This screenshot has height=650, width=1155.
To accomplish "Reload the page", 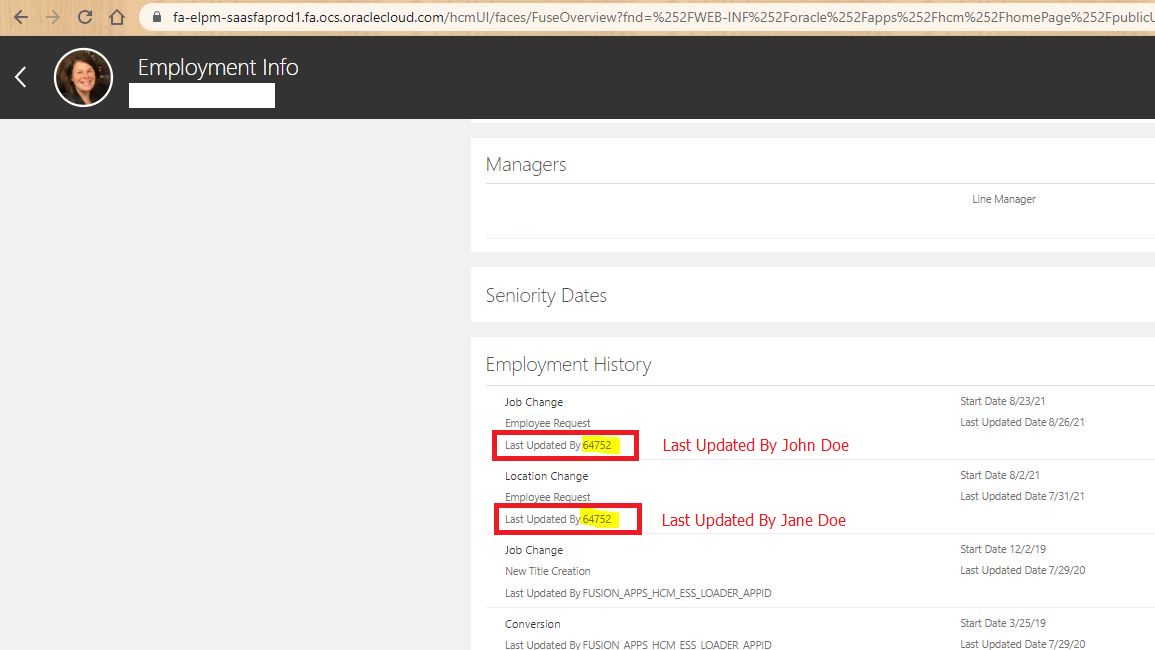I will click(x=84, y=16).
